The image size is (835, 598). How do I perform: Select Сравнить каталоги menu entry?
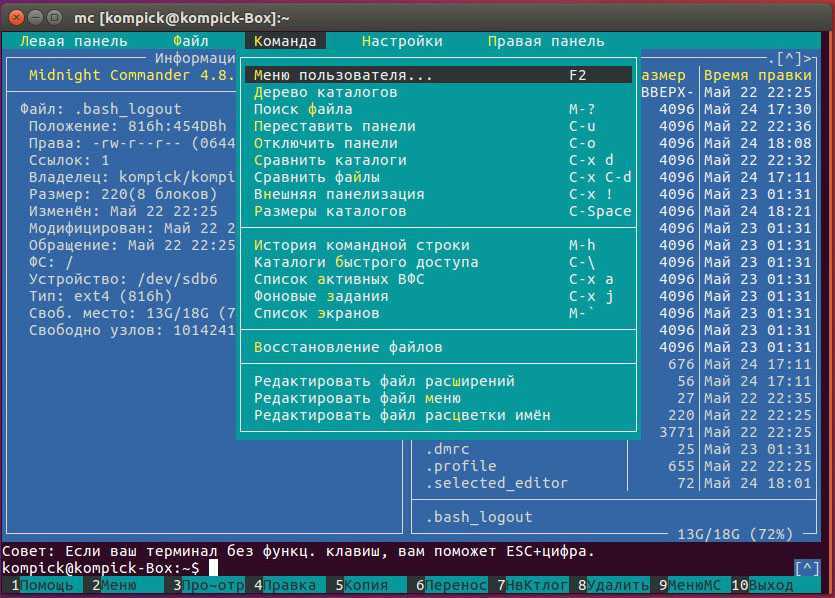click(x=330, y=160)
